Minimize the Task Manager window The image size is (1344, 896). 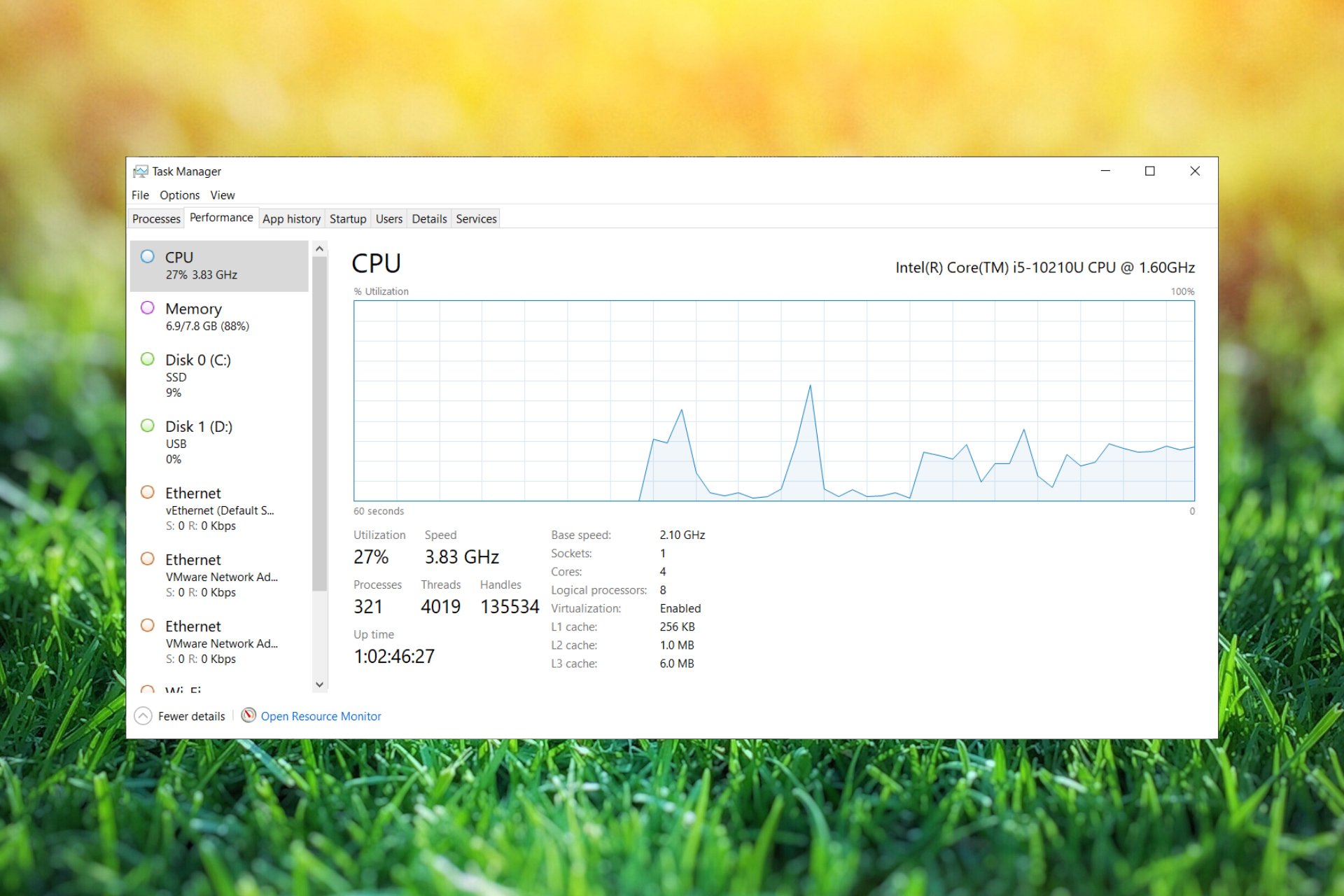[x=1105, y=171]
